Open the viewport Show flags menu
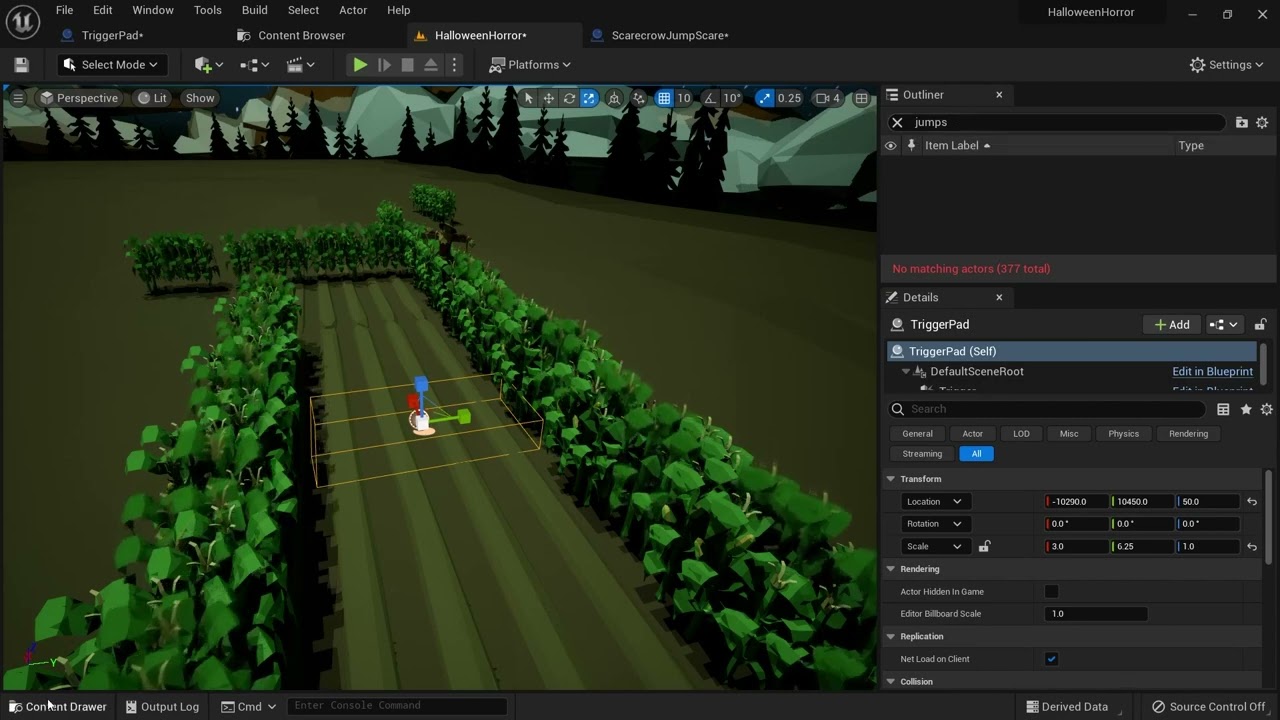 tap(200, 98)
